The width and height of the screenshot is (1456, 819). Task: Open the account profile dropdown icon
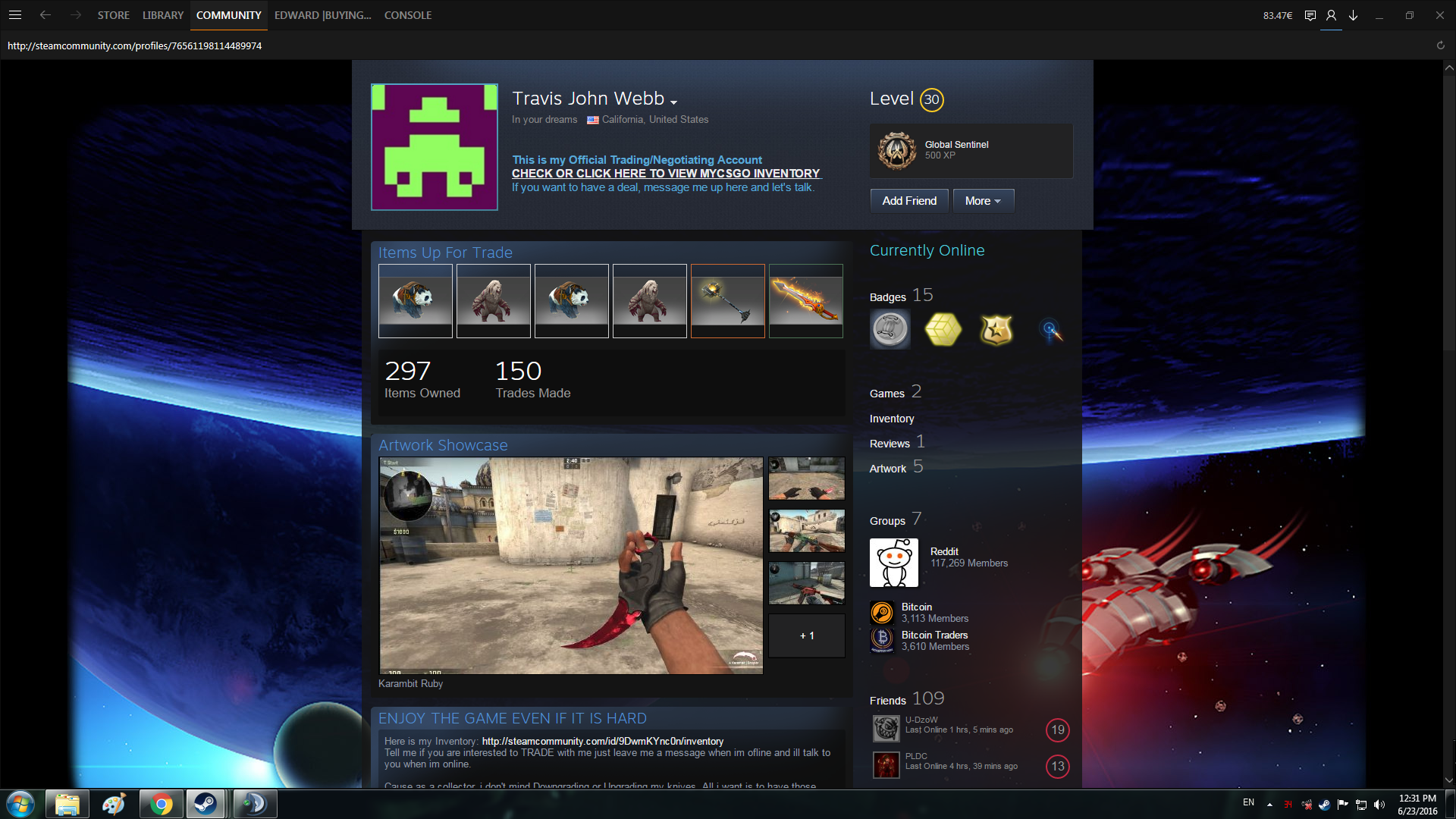(x=1331, y=15)
